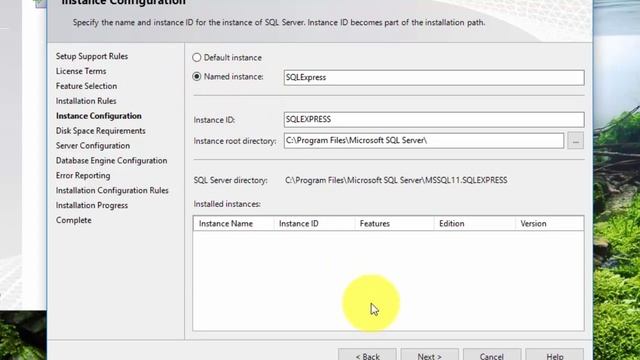Click the Next button
Image resolution: width=640 pixels, height=360 pixels.
(429, 354)
